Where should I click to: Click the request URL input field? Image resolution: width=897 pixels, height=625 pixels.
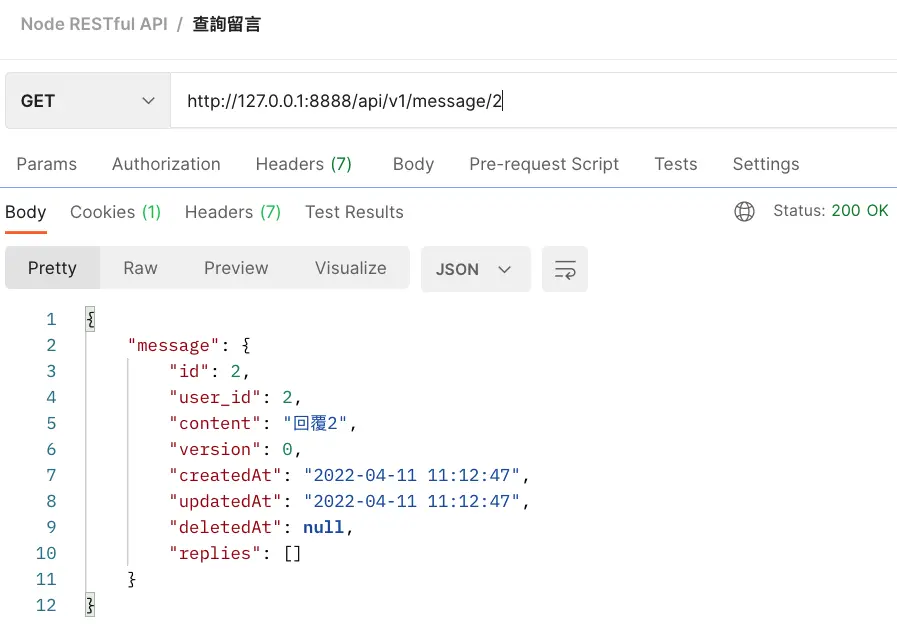(x=530, y=101)
